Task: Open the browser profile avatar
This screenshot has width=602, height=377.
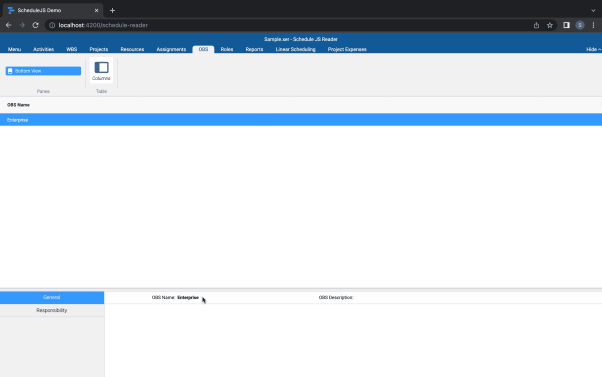Action: tap(580, 25)
